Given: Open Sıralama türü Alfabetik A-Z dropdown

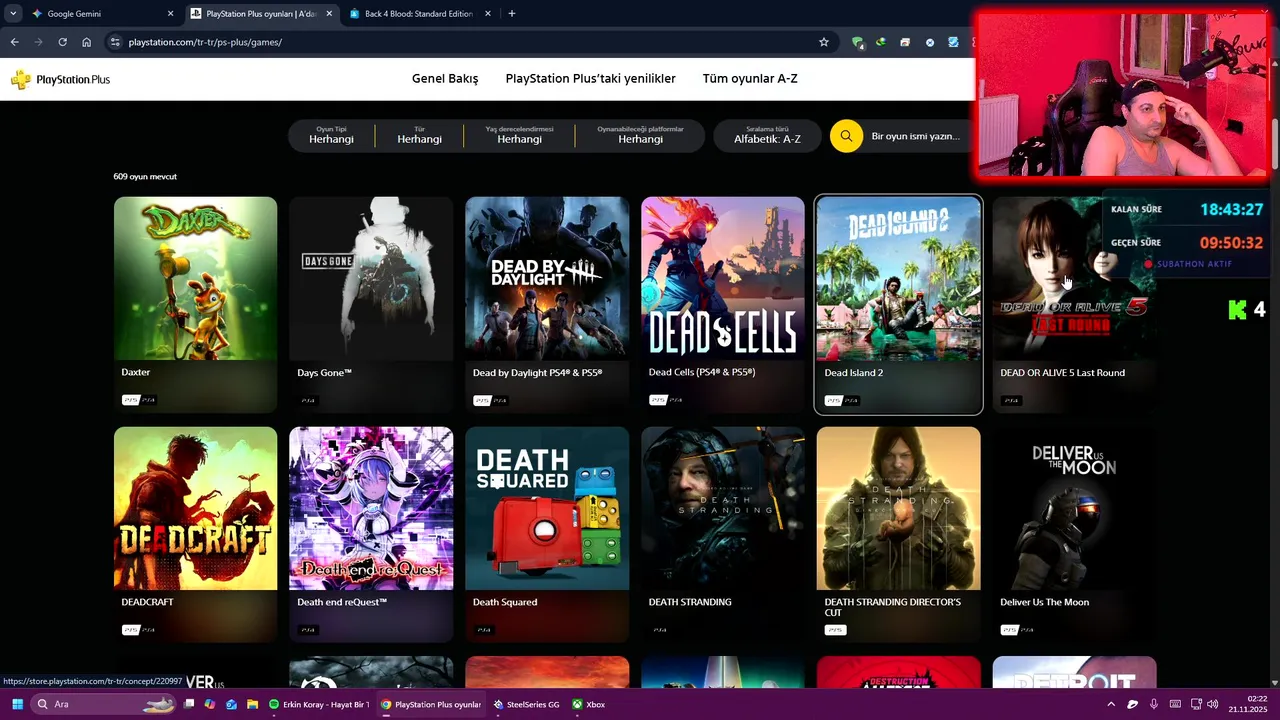Looking at the screenshot, I should coord(767,136).
